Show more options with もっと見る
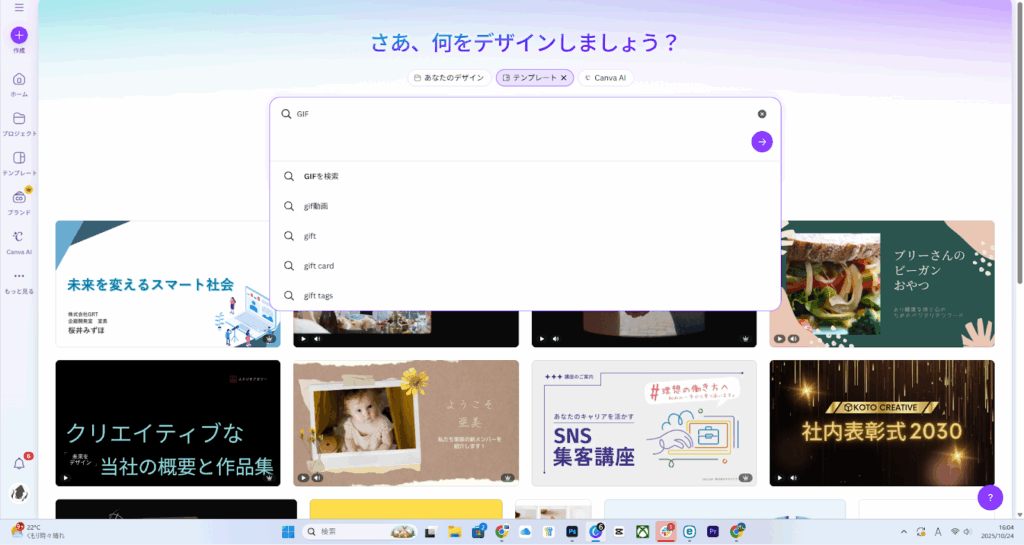The image size is (1024, 545). click(x=19, y=277)
